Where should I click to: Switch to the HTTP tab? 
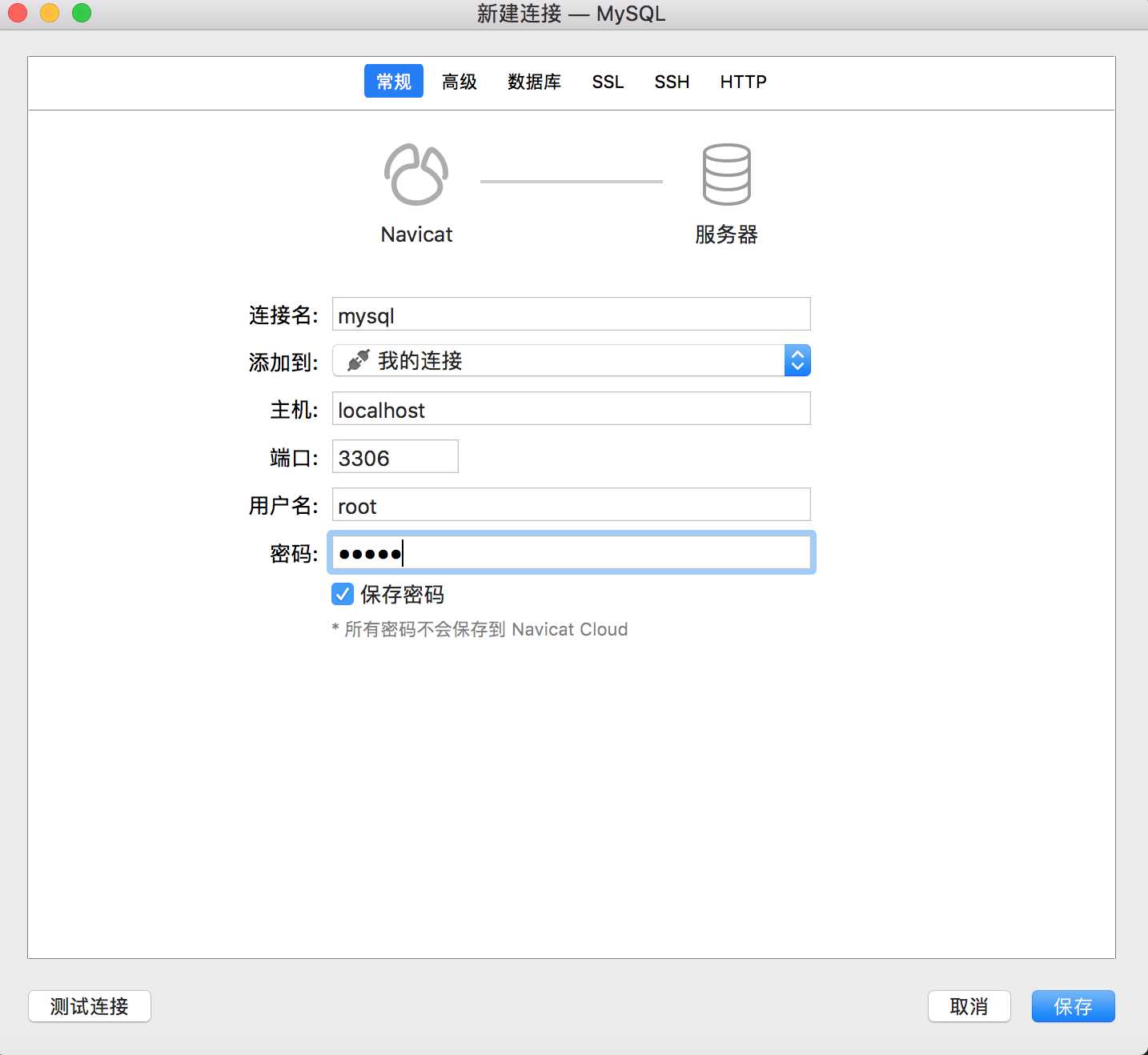(743, 82)
